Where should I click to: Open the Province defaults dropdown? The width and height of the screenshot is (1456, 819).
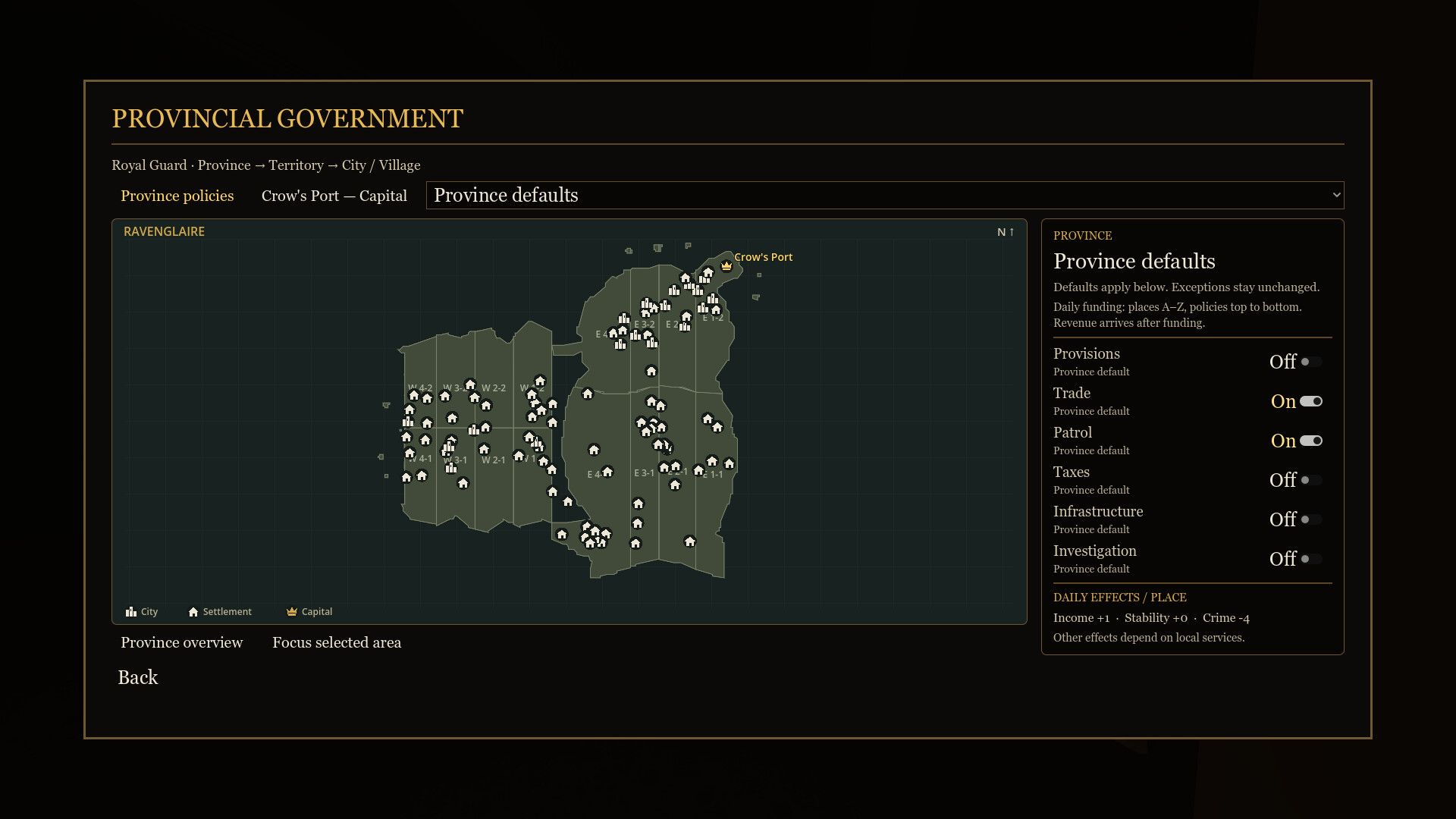pyautogui.click(x=885, y=195)
